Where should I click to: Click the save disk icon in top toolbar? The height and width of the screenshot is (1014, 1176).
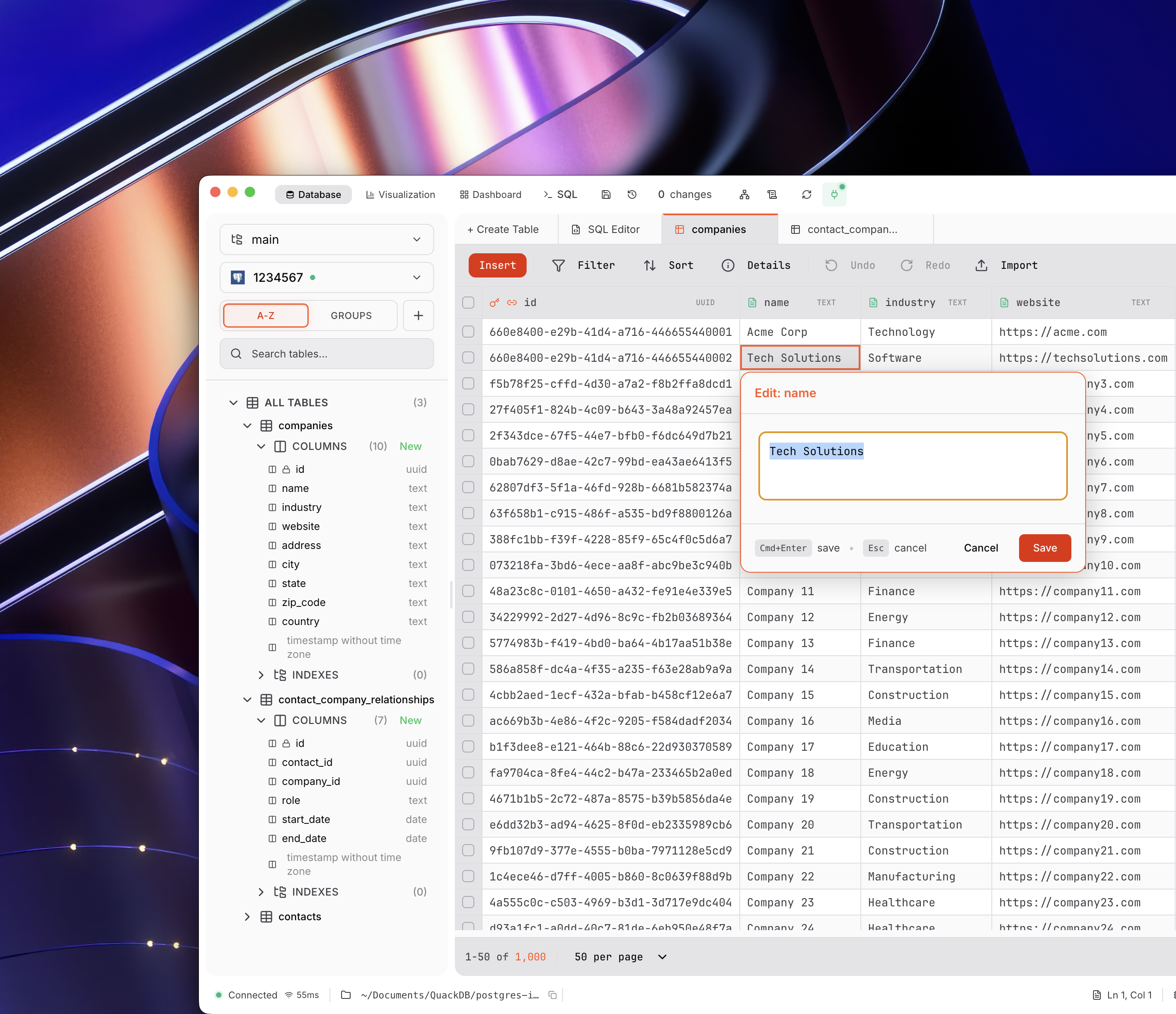[x=606, y=195]
